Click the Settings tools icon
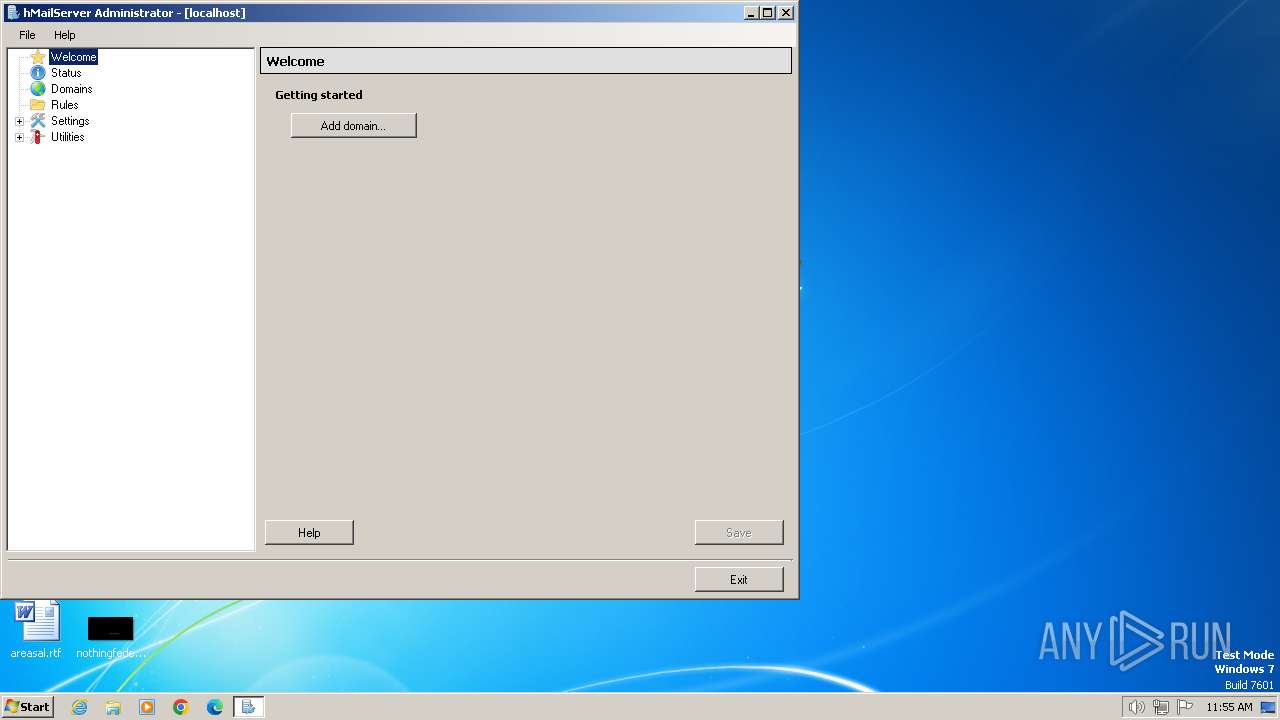1280x720 pixels. [x=38, y=121]
